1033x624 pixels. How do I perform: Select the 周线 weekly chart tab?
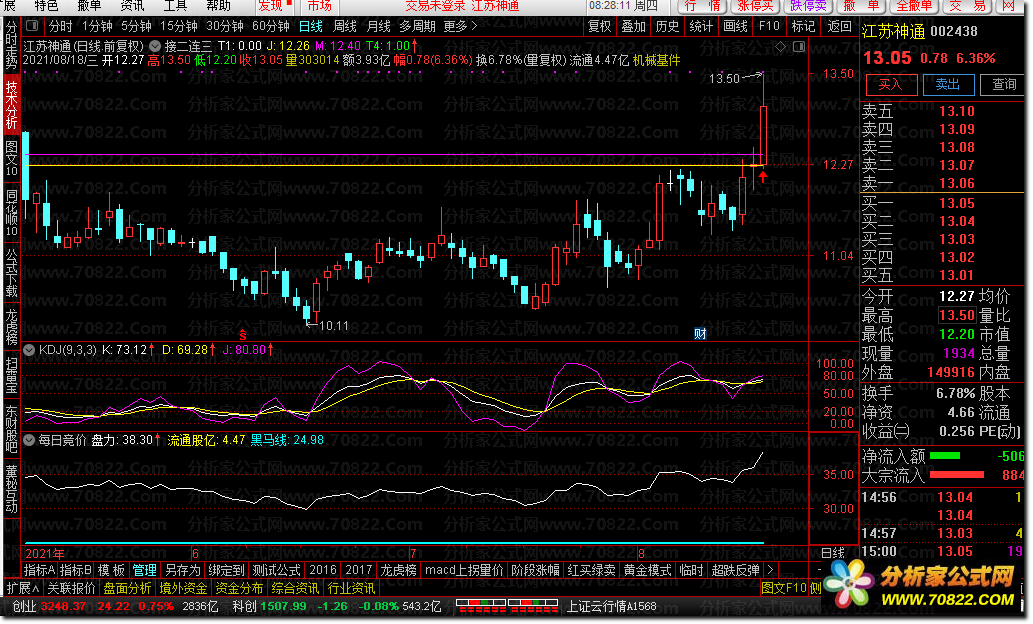pos(345,26)
